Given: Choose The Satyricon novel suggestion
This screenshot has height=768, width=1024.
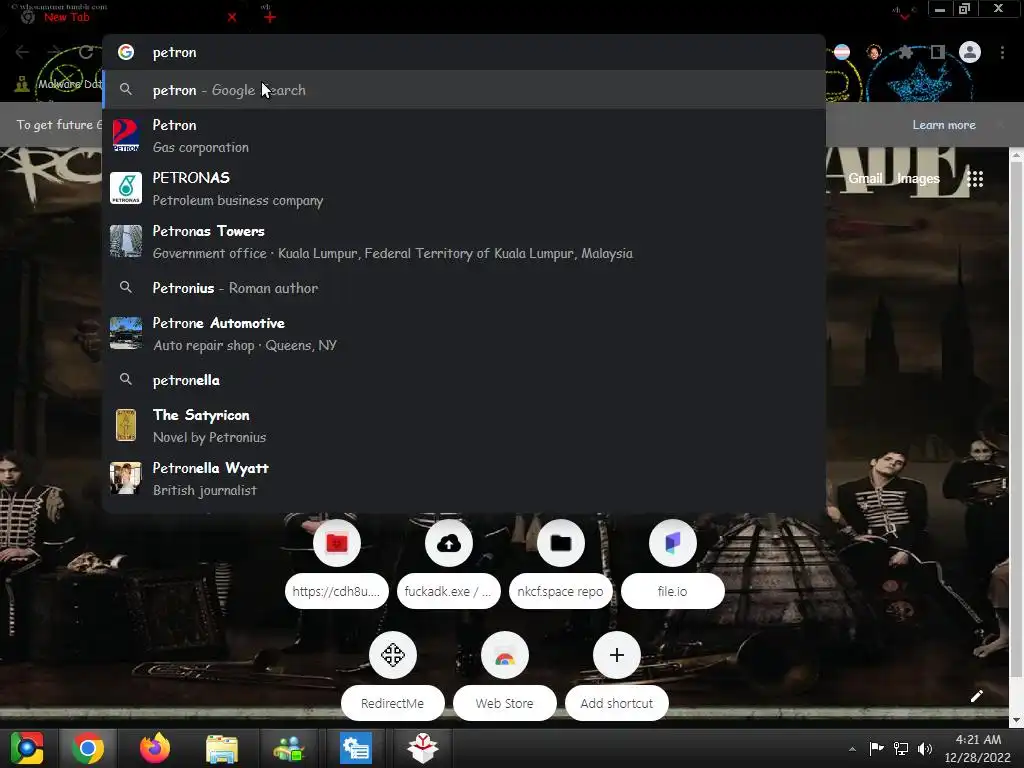Looking at the screenshot, I should (464, 426).
